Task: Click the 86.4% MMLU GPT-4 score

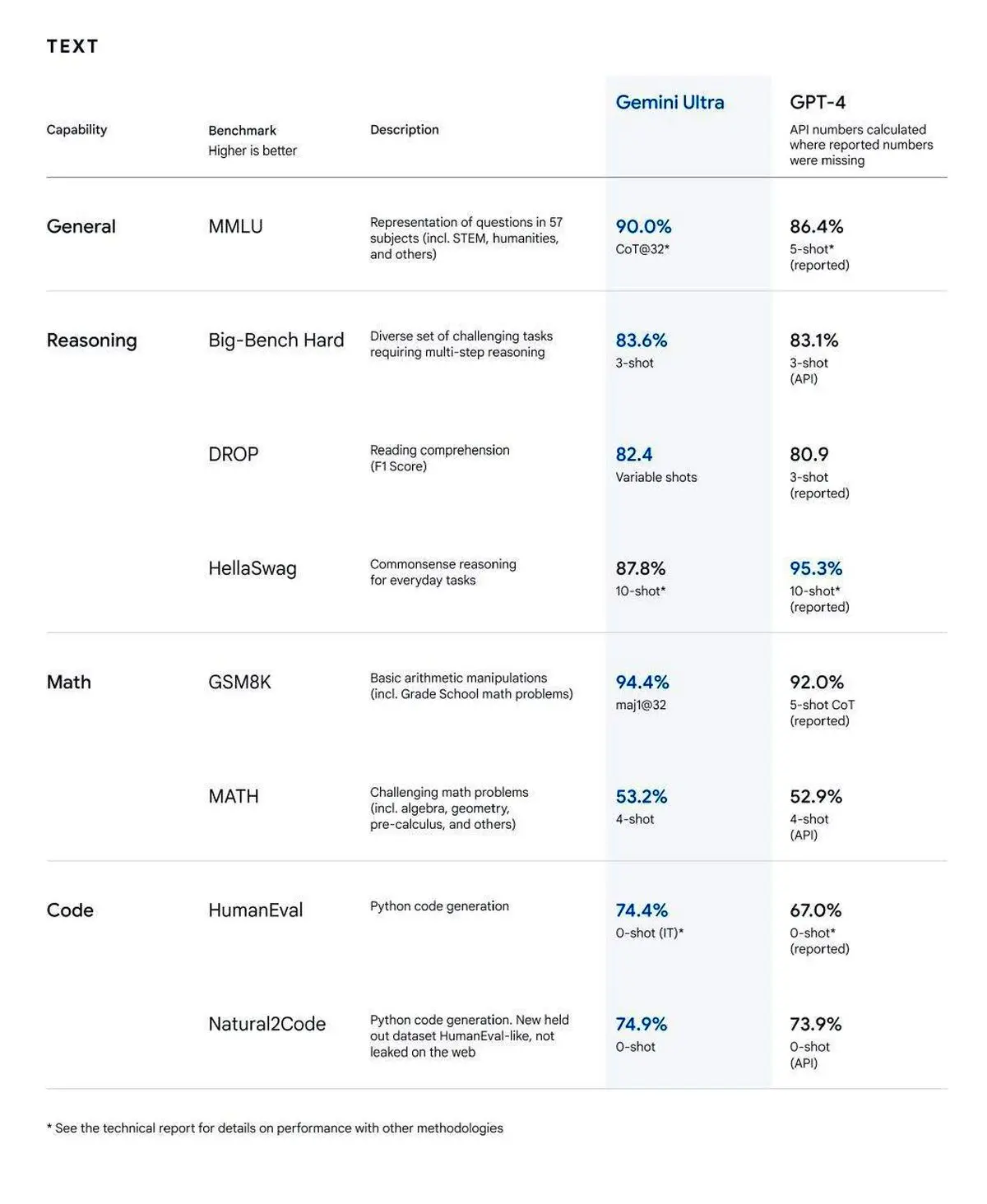Action: 816,226
